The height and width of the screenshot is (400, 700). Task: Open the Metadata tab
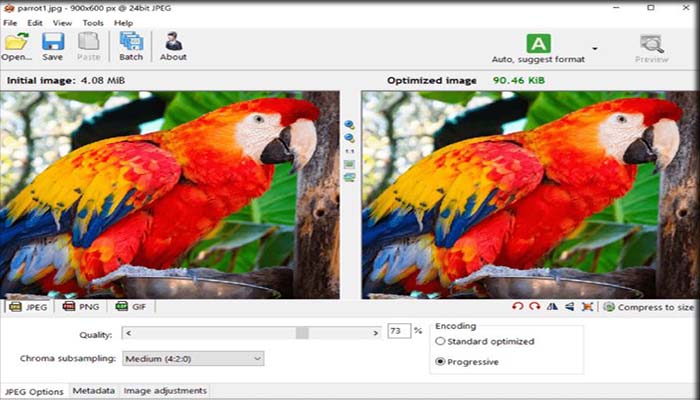[x=94, y=391]
